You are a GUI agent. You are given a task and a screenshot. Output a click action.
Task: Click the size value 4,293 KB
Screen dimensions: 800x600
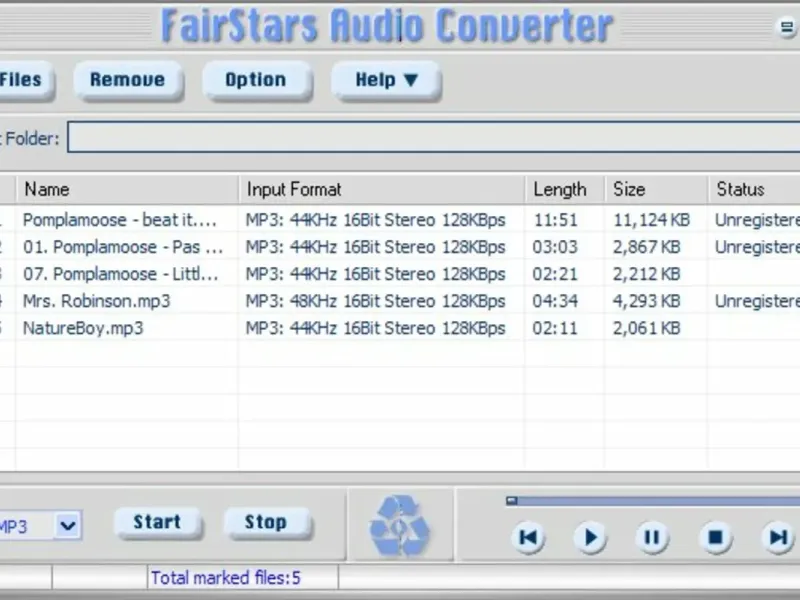(646, 301)
